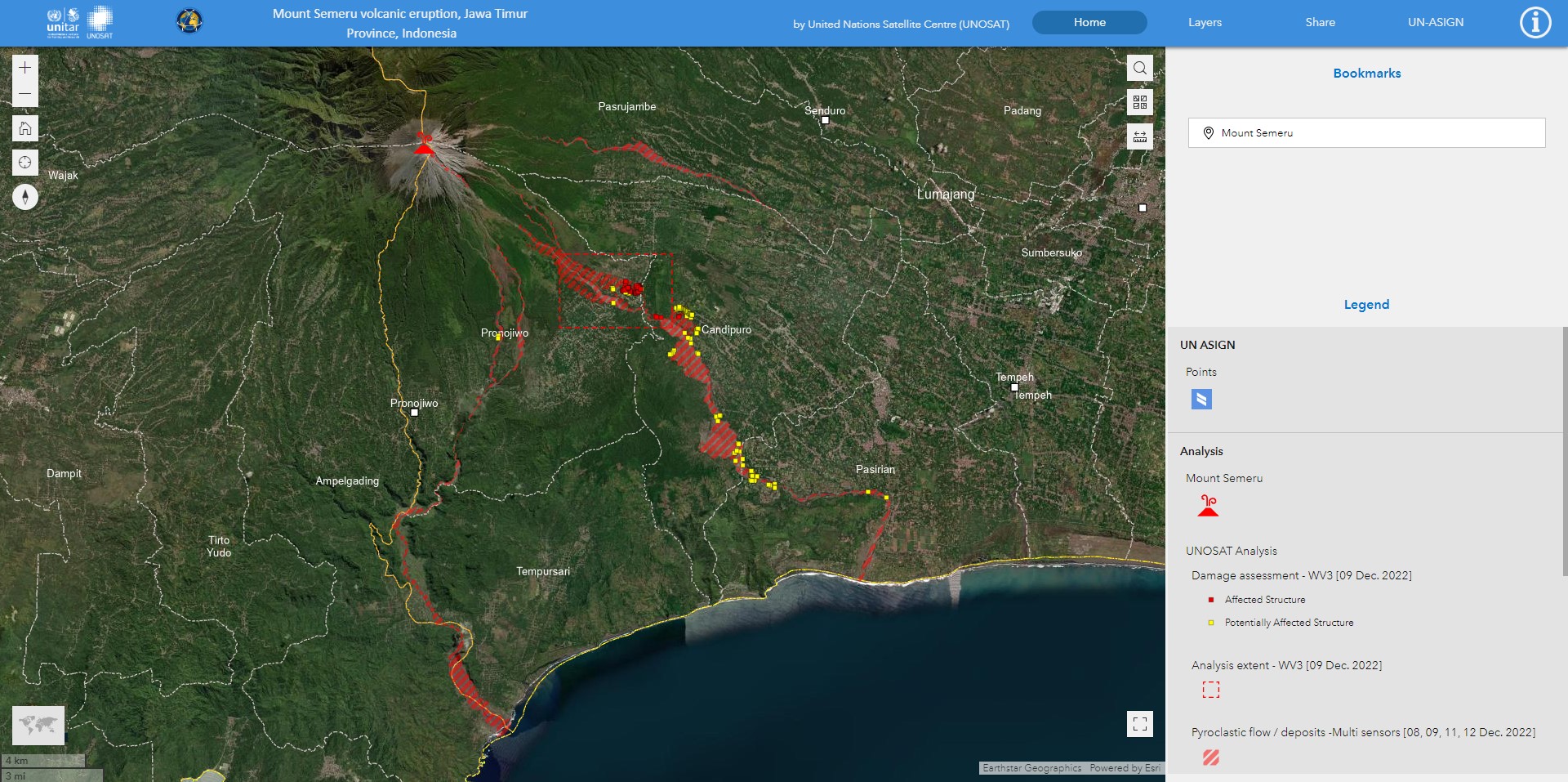Open the Share tab
Screen dimensions: 1568x782
(x=1320, y=23)
